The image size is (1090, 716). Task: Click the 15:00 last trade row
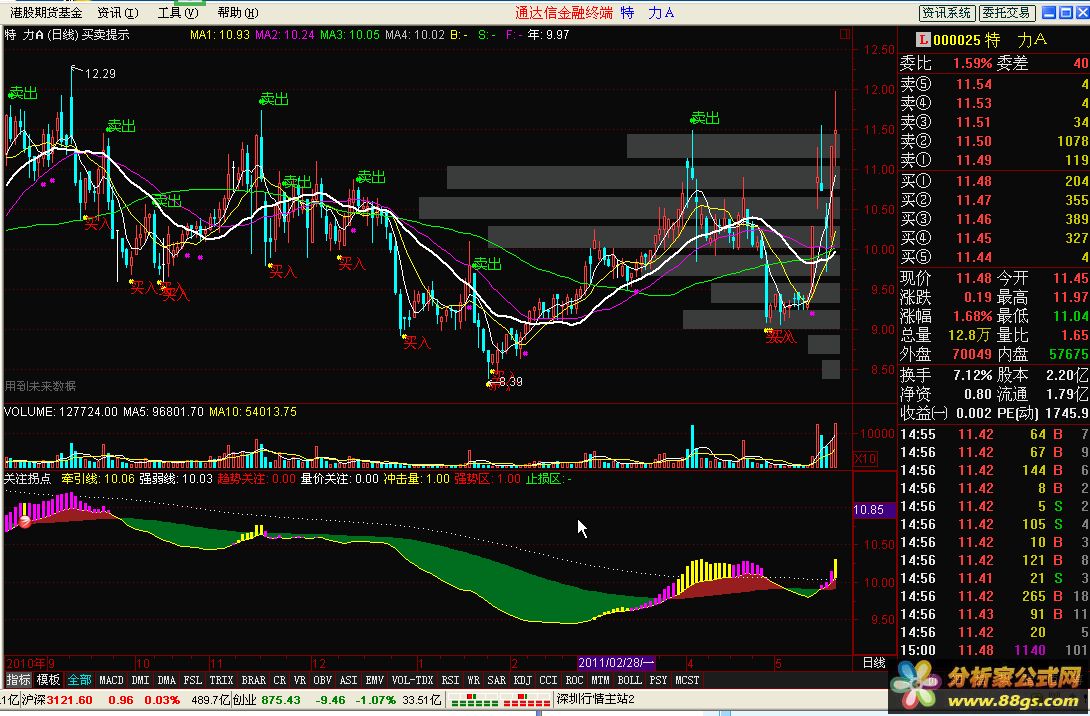(993, 651)
